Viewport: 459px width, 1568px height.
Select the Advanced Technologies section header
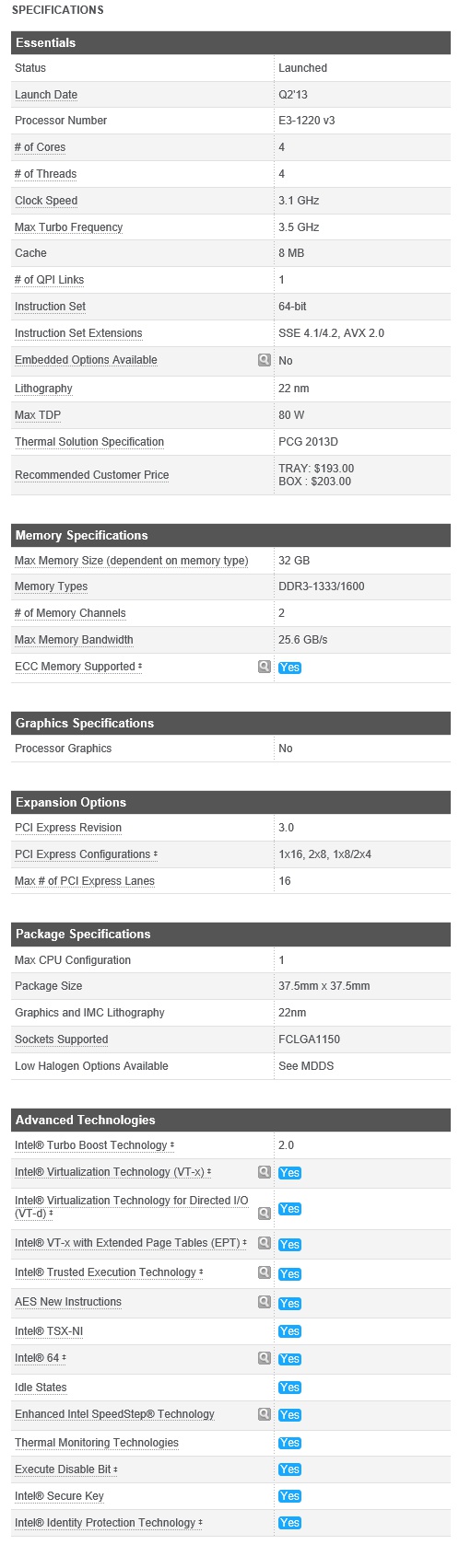pos(230,1121)
